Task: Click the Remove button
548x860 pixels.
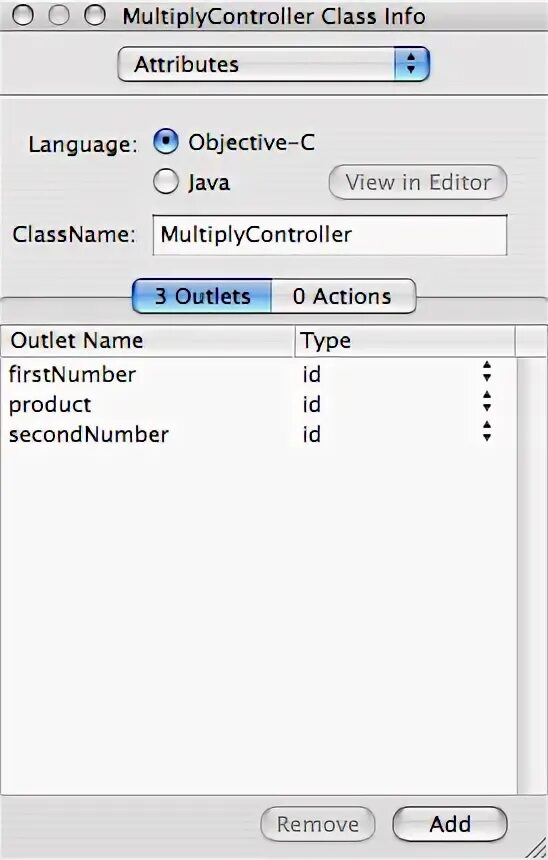Action: pos(318,824)
